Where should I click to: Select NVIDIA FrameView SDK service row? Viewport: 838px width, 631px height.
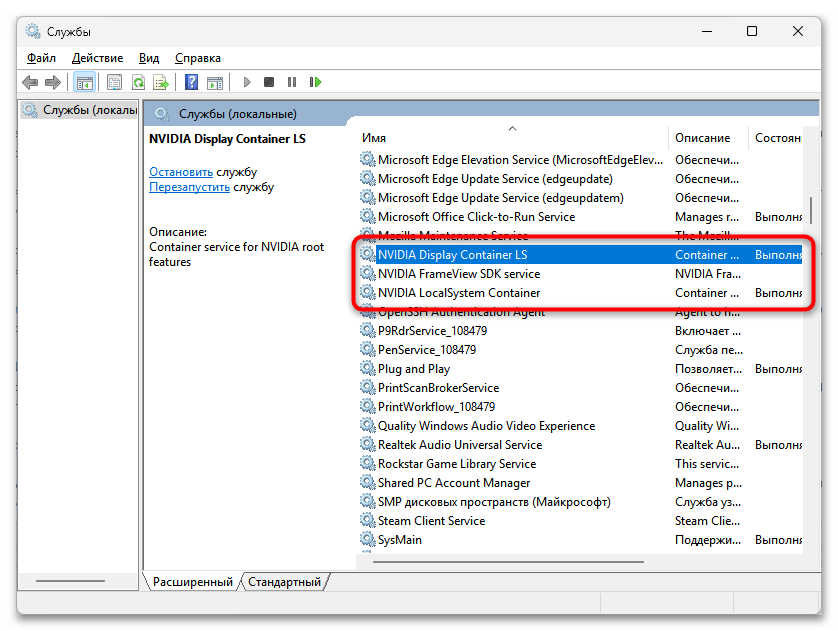pos(580,274)
